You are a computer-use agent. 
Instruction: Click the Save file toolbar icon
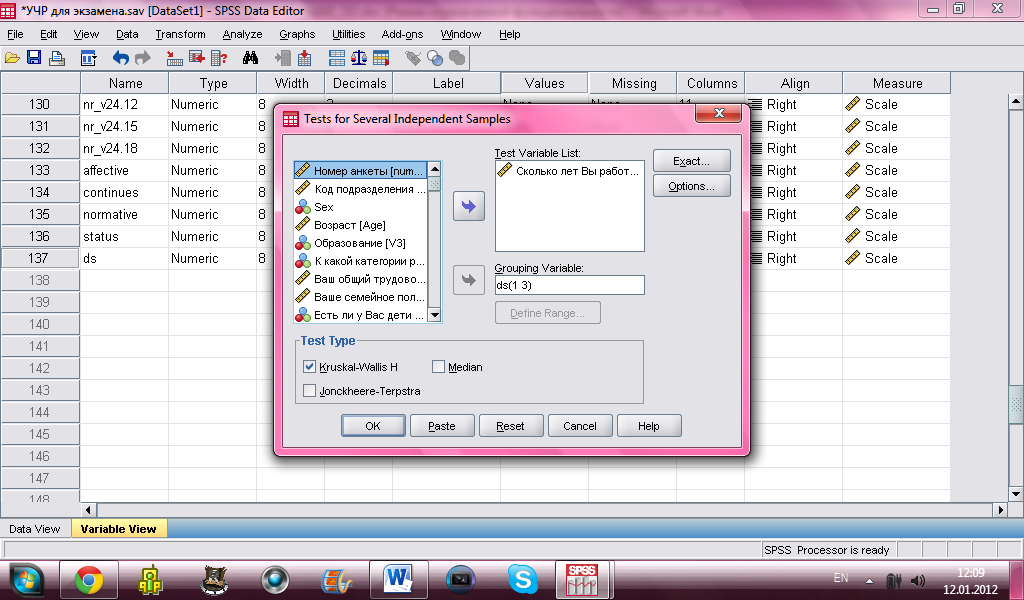34,58
